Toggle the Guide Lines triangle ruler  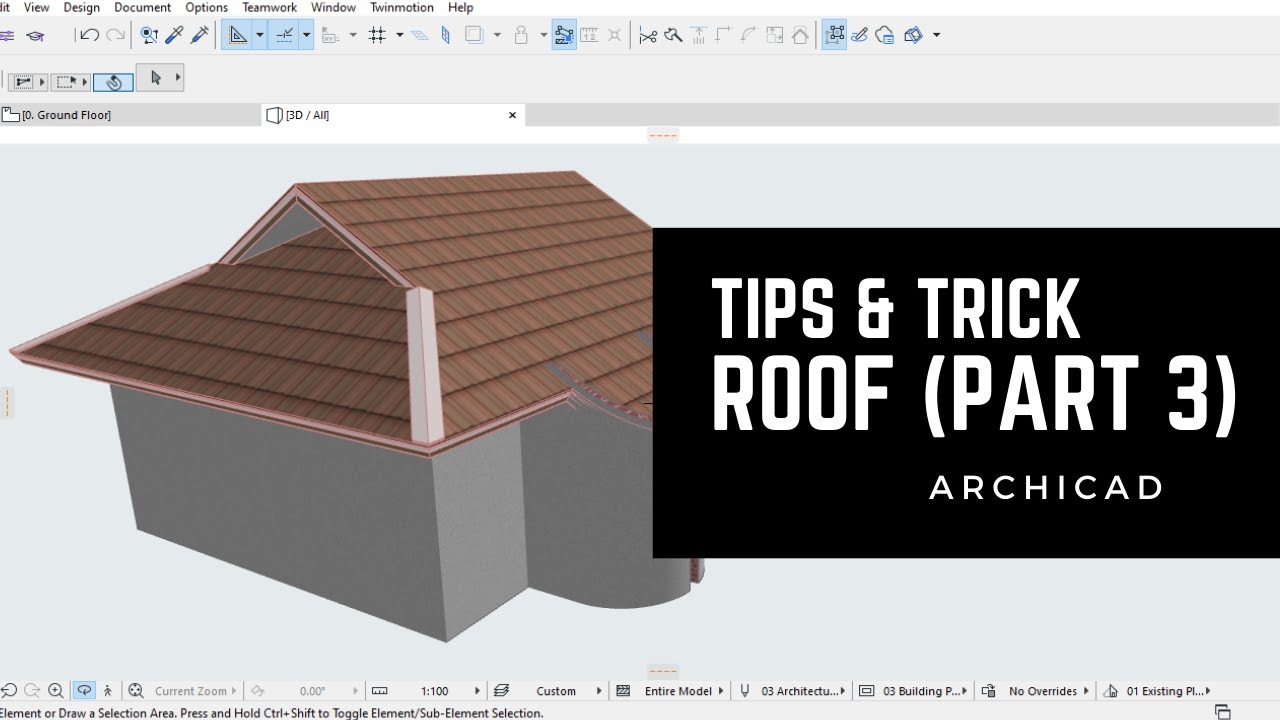(237, 35)
